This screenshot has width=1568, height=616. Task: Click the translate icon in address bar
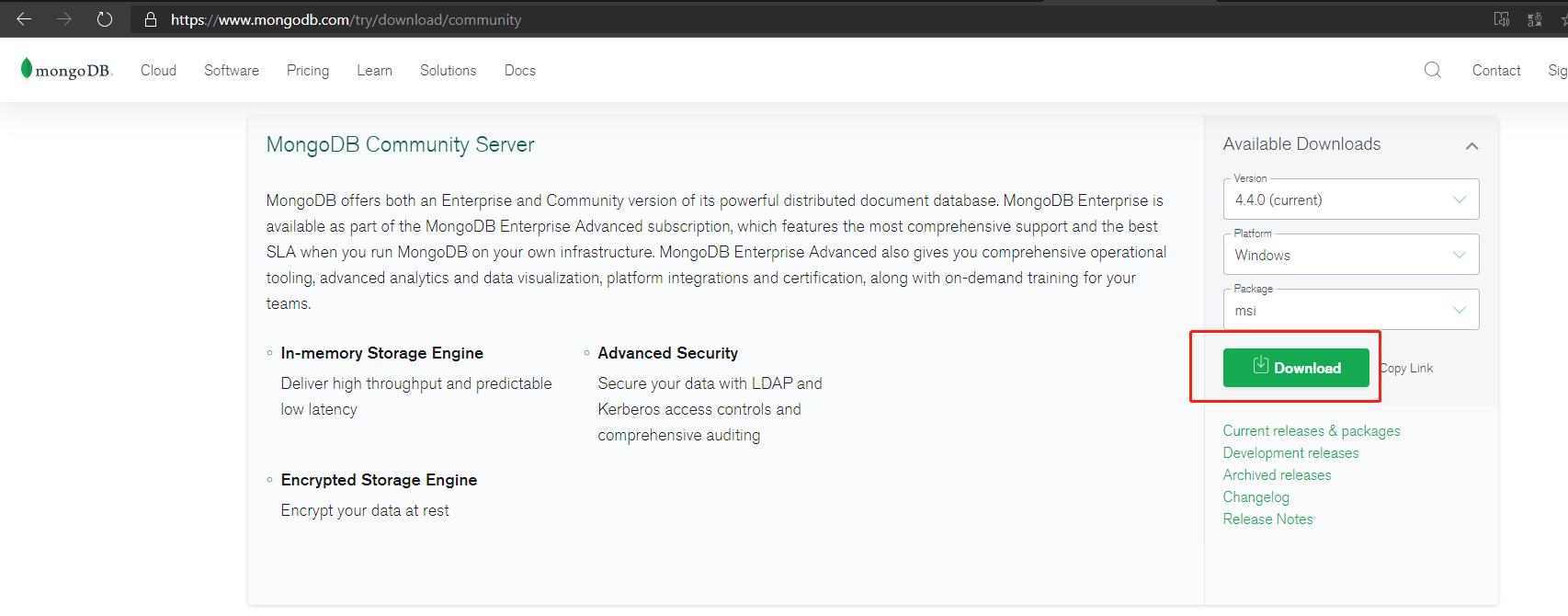[1535, 19]
